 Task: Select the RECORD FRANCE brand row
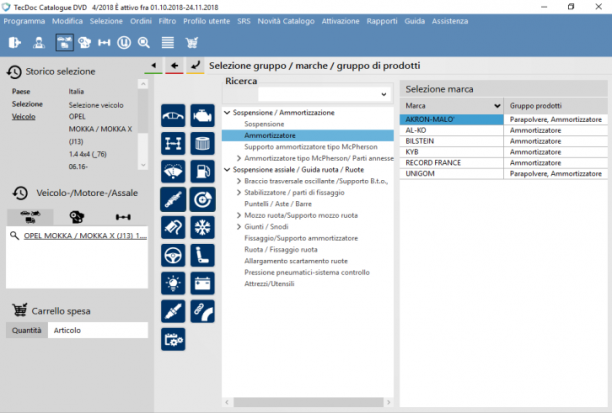503,163
